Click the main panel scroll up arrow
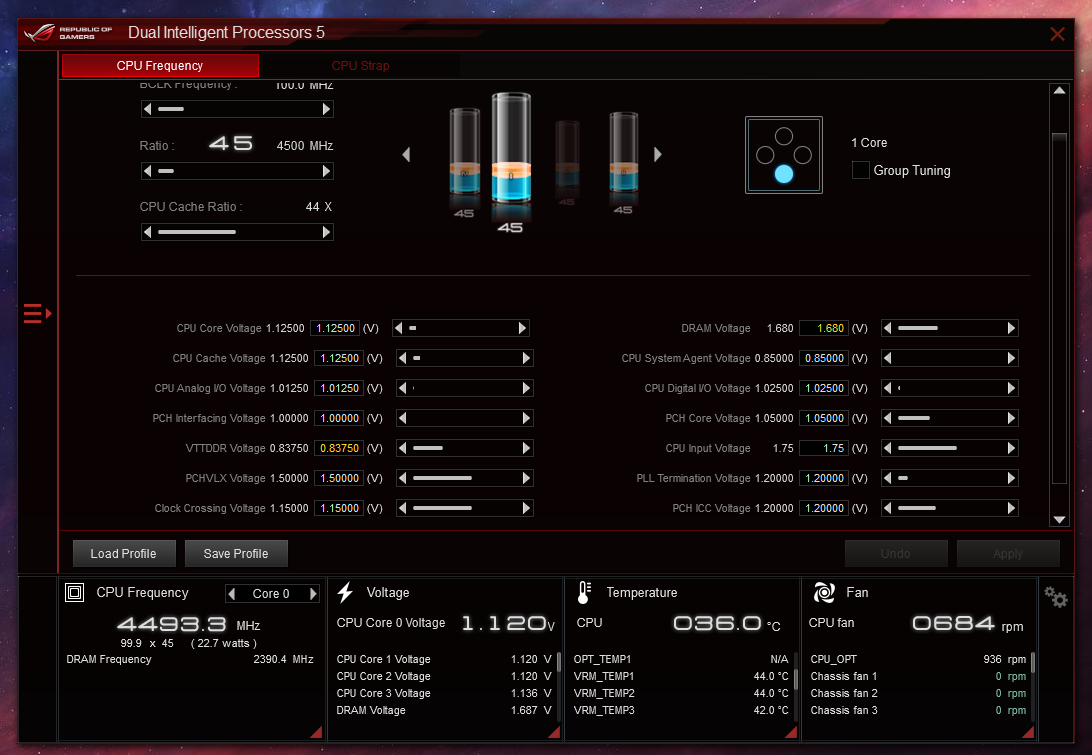This screenshot has width=1092, height=755. (1059, 91)
